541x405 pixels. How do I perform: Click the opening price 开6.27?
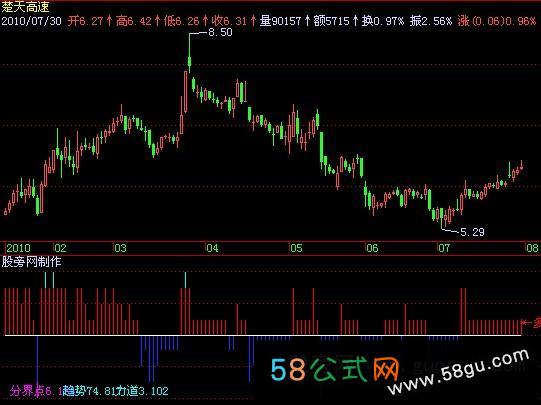pyautogui.click(x=85, y=21)
